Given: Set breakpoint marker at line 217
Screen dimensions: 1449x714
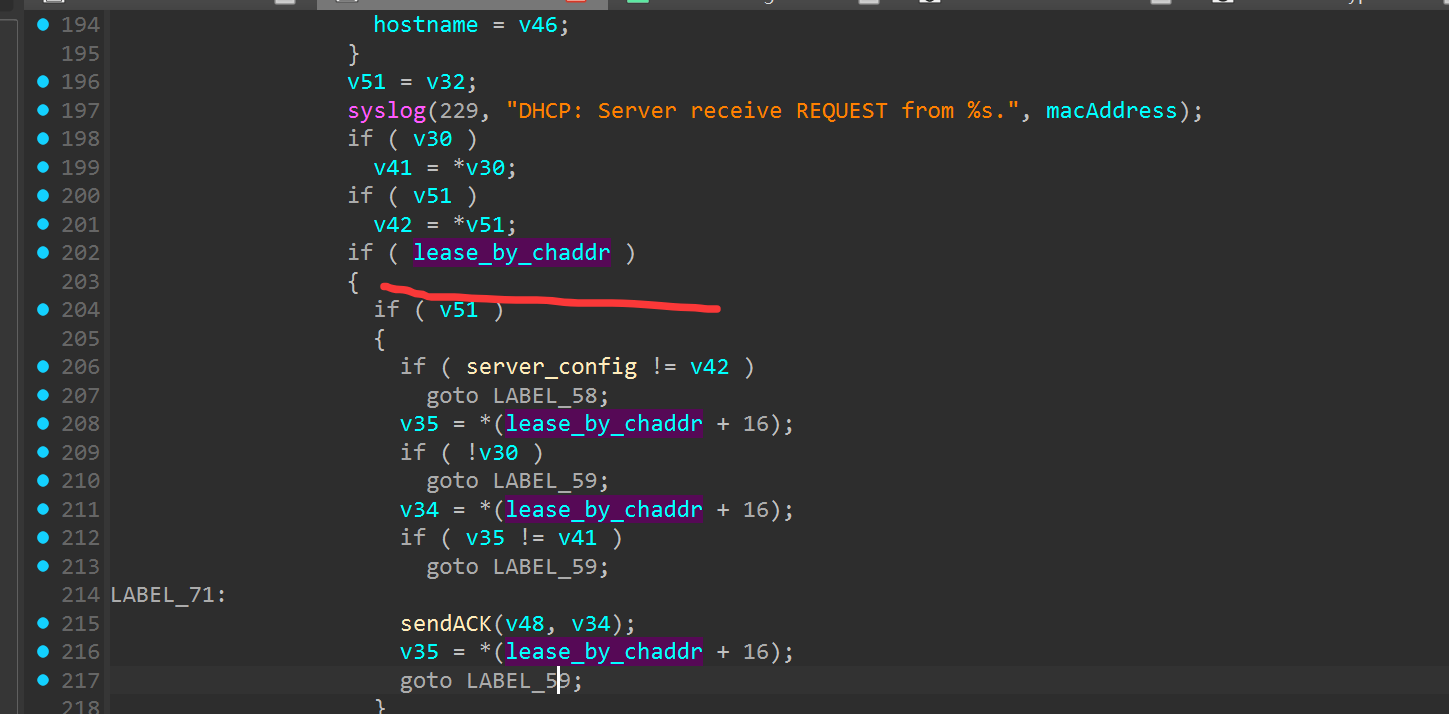Looking at the screenshot, I should coord(42,680).
